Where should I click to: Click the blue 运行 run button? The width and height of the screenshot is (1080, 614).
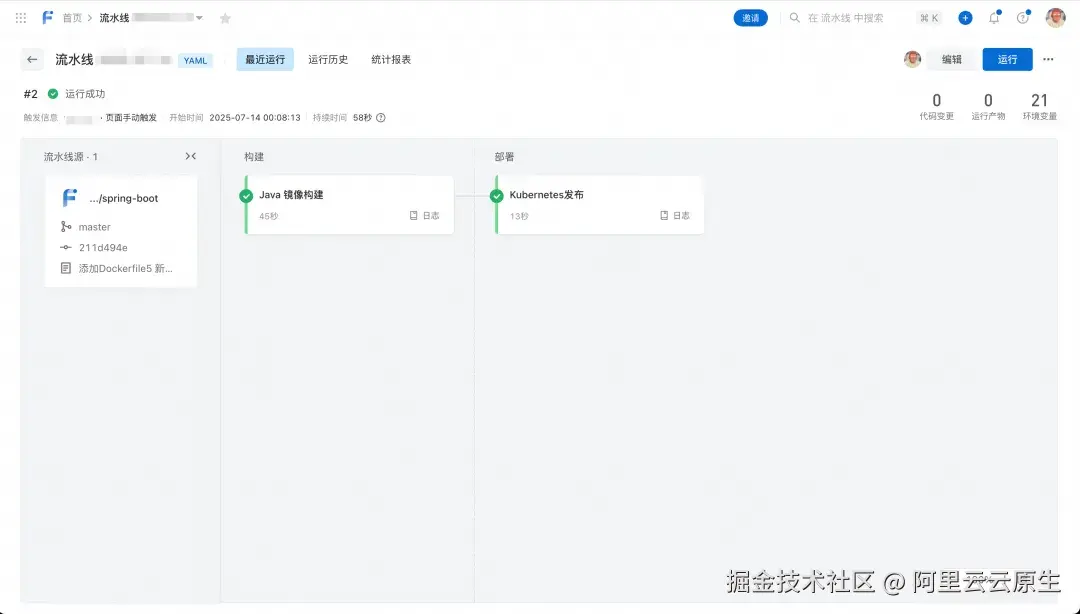(1007, 59)
